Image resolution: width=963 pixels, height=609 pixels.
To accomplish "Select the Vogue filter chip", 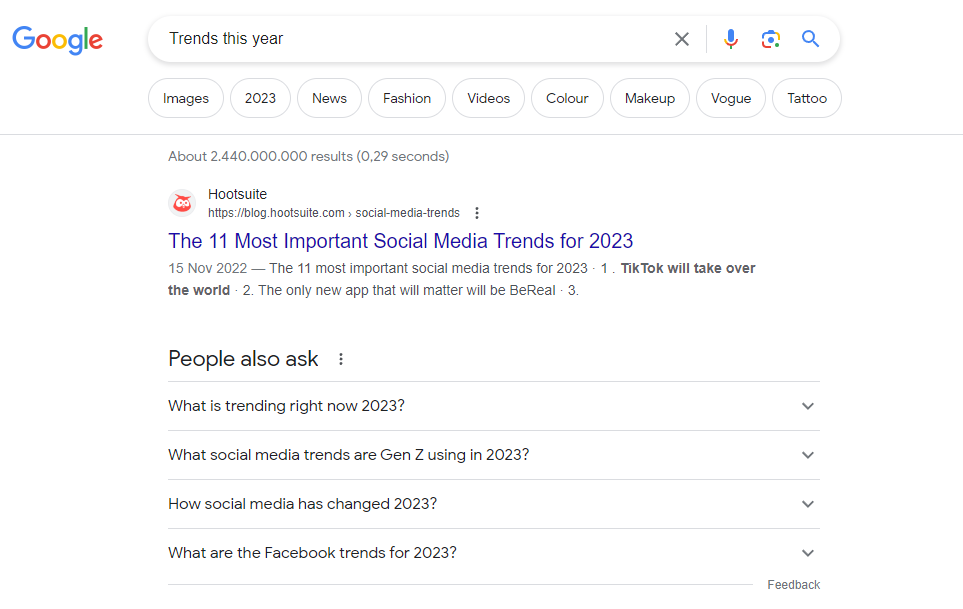I will (x=731, y=98).
